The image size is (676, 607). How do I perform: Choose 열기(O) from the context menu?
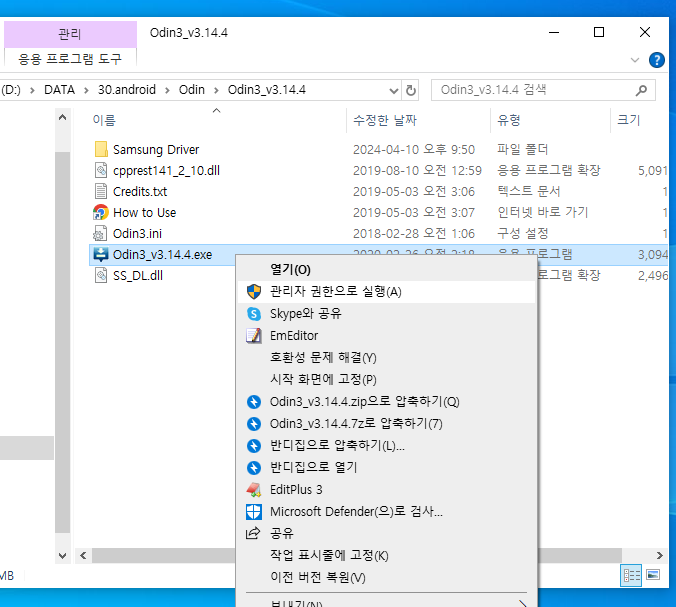pos(386,270)
